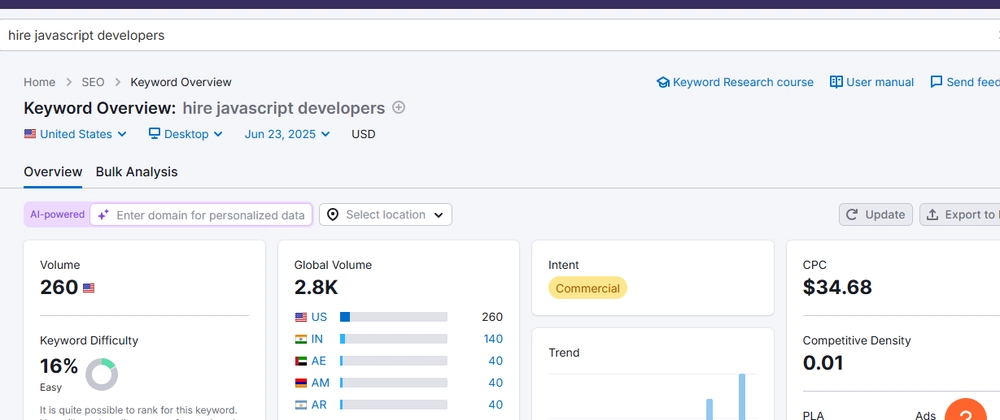The image size is (1000, 420).
Task: Go to SEO in breadcrumb
Action: click(93, 82)
